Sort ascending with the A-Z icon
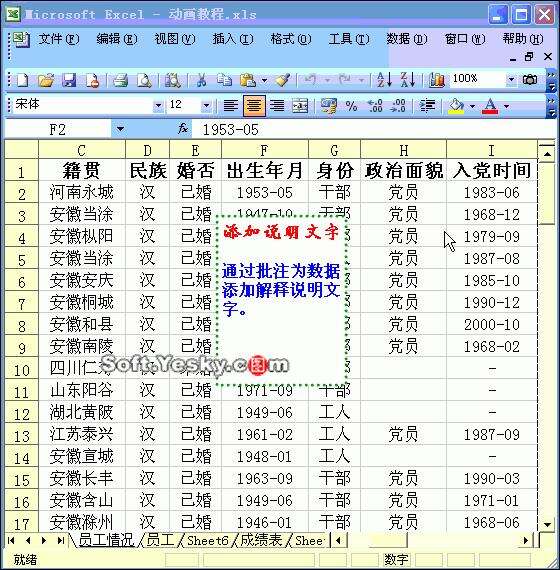 coord(384,80)
